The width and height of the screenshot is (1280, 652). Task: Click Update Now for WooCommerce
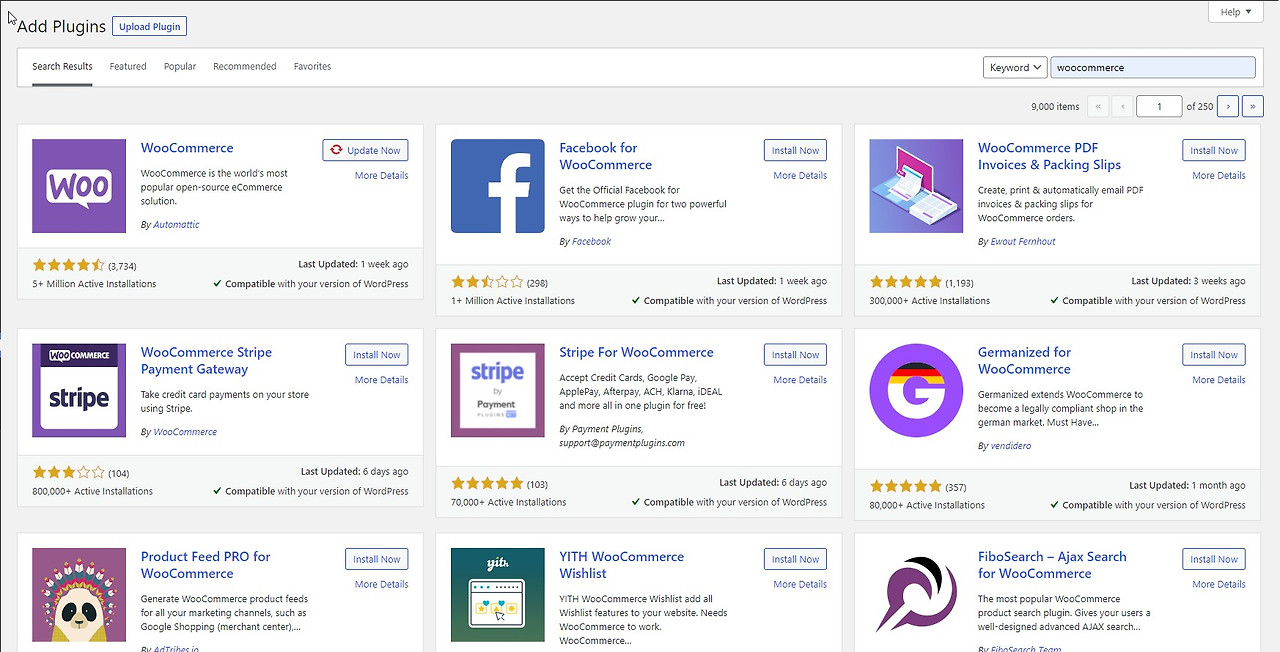point(365,150)
